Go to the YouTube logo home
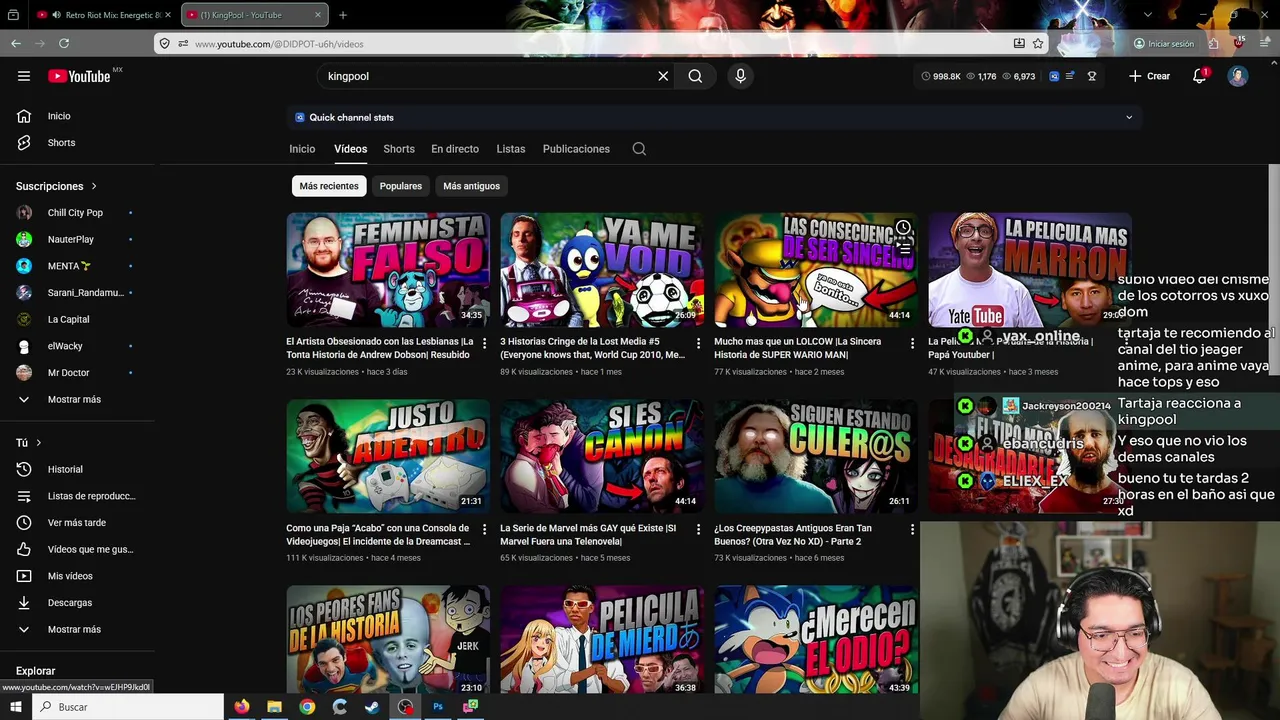This screenshot has width=1280, height=720. [79, 76]
